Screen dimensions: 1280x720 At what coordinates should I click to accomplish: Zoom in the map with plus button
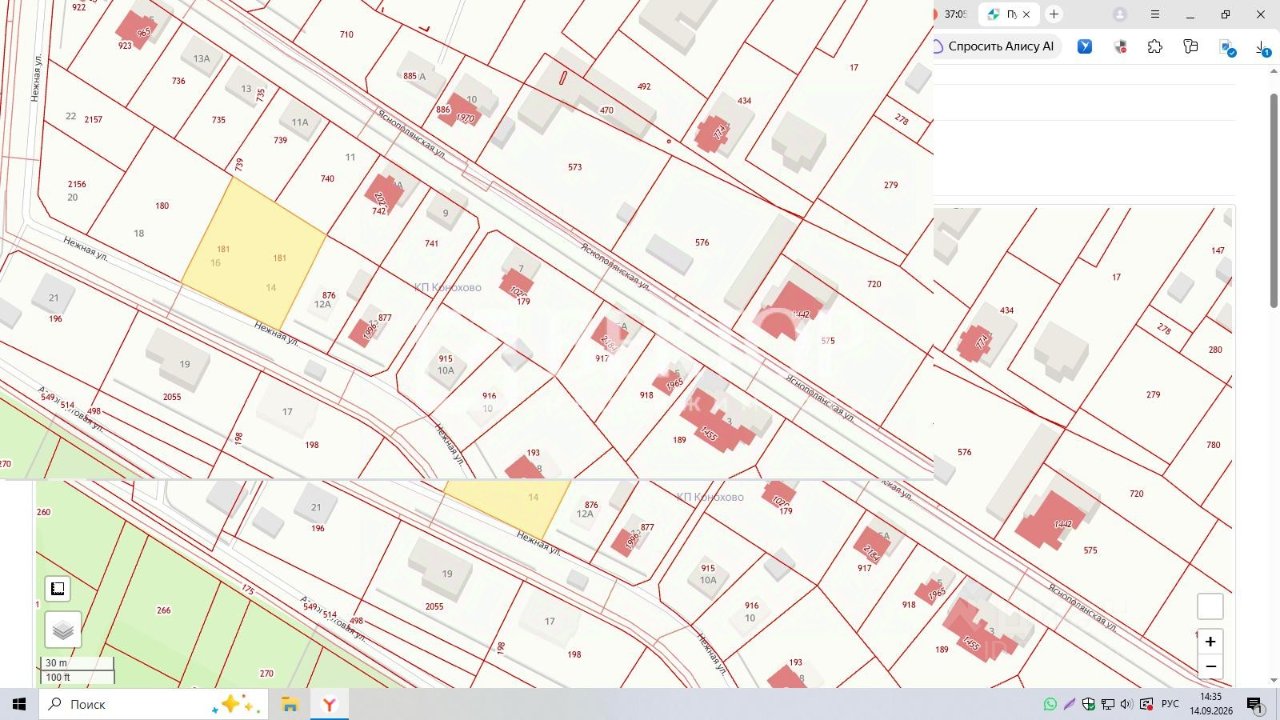click(x=1210, y=642)
